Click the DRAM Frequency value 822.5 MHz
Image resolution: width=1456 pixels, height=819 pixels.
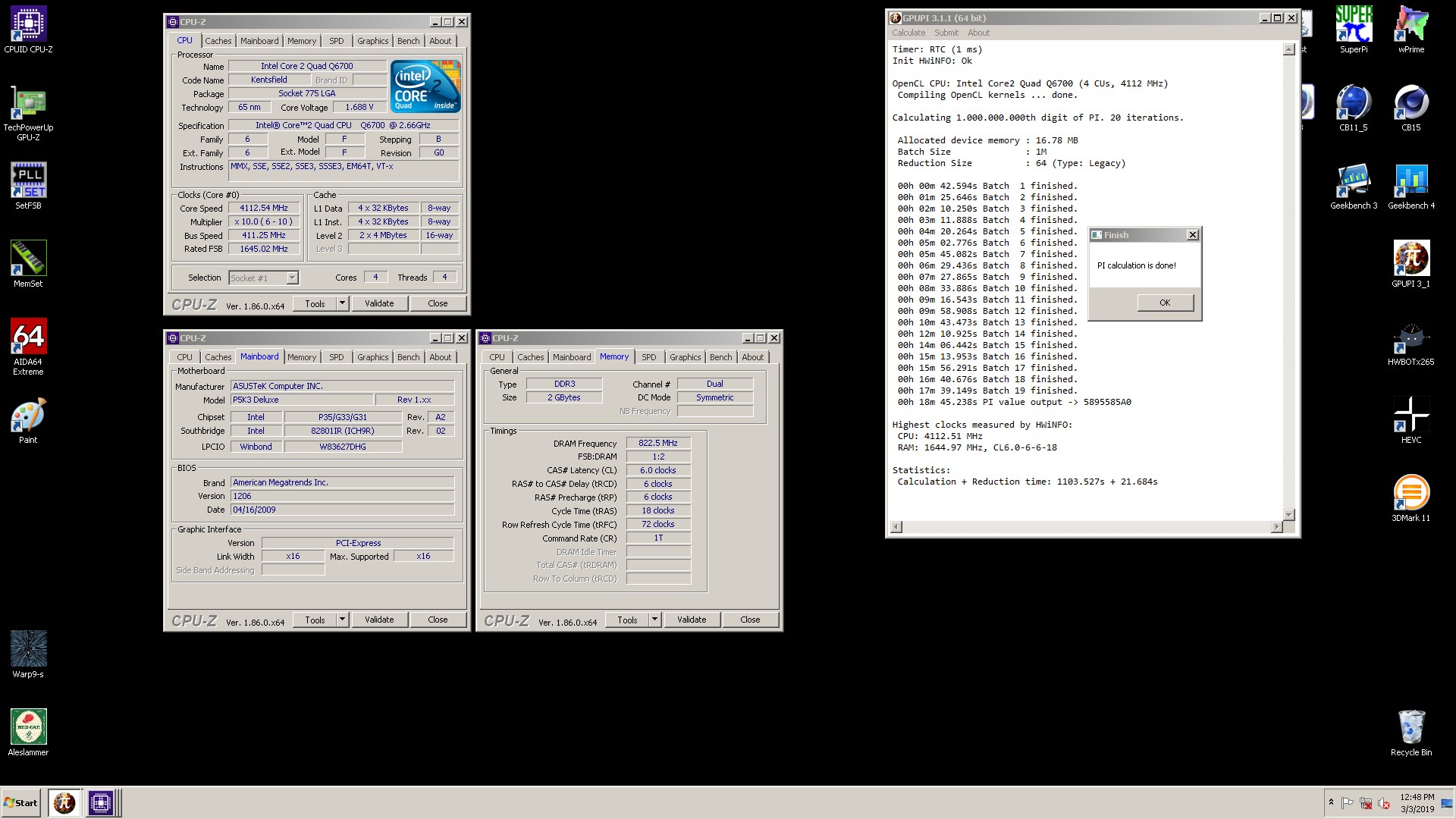coord(658,443)
